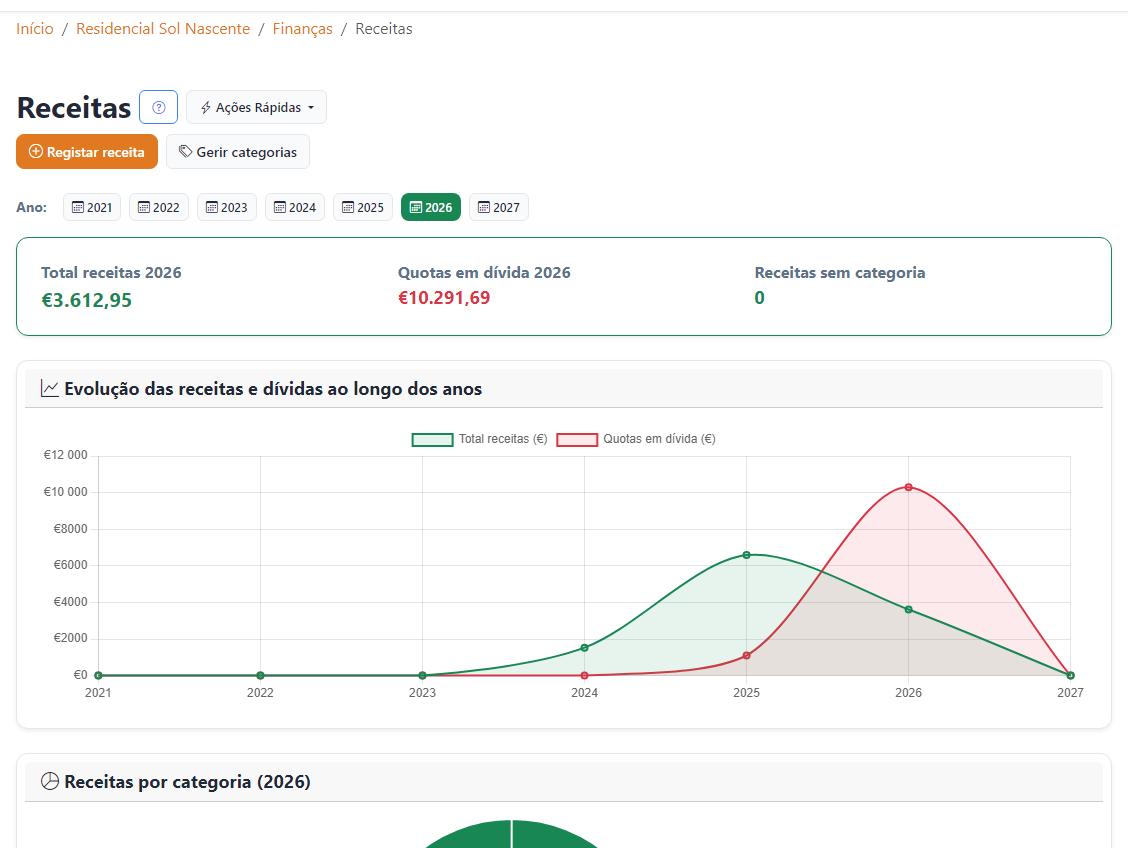This screenshot has width=1128, height=848.
Task: Click the tag icon on Gerir categorias
Action: click(186, 151)
